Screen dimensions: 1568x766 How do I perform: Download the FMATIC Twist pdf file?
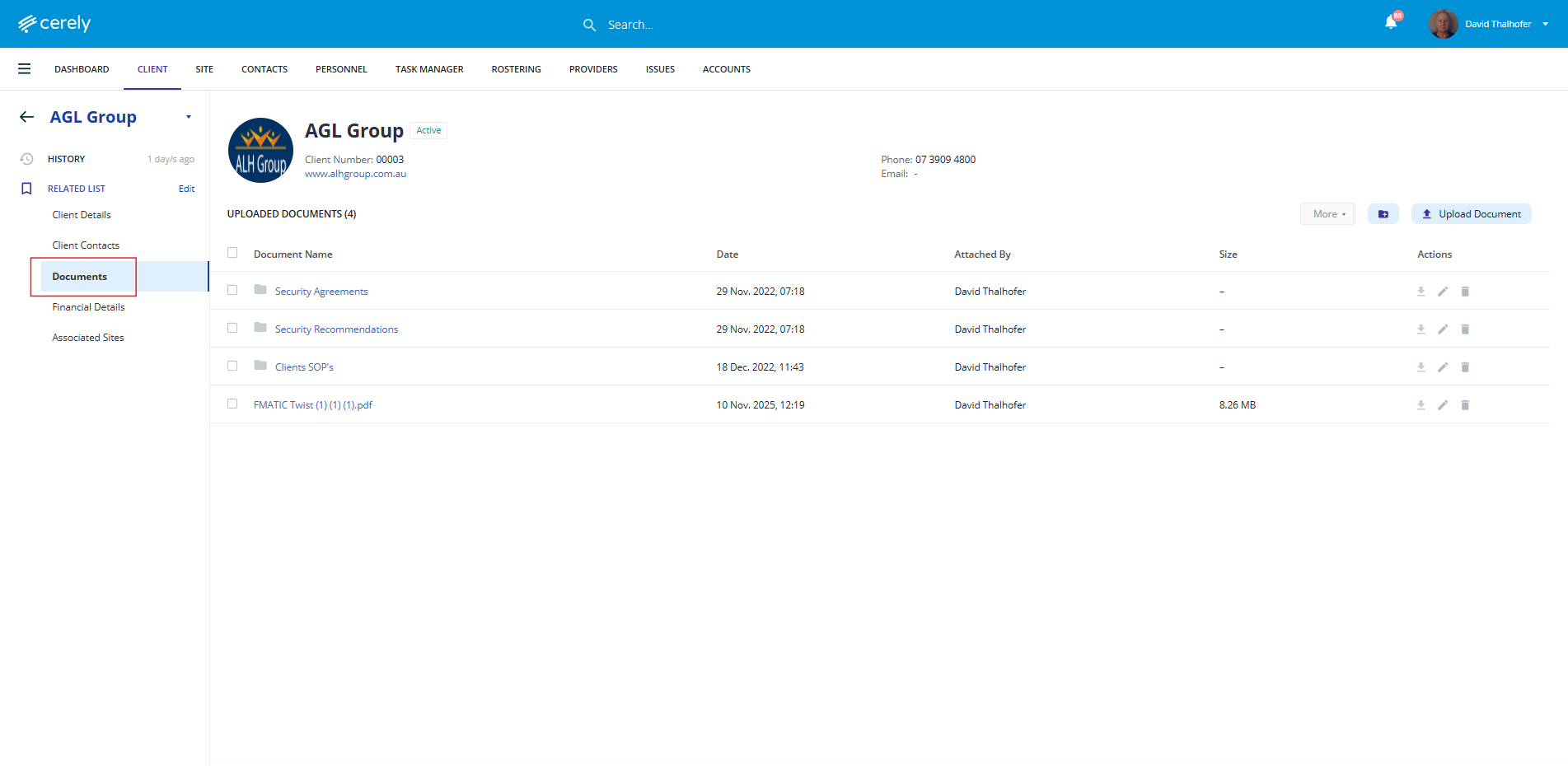(1421, 405)
